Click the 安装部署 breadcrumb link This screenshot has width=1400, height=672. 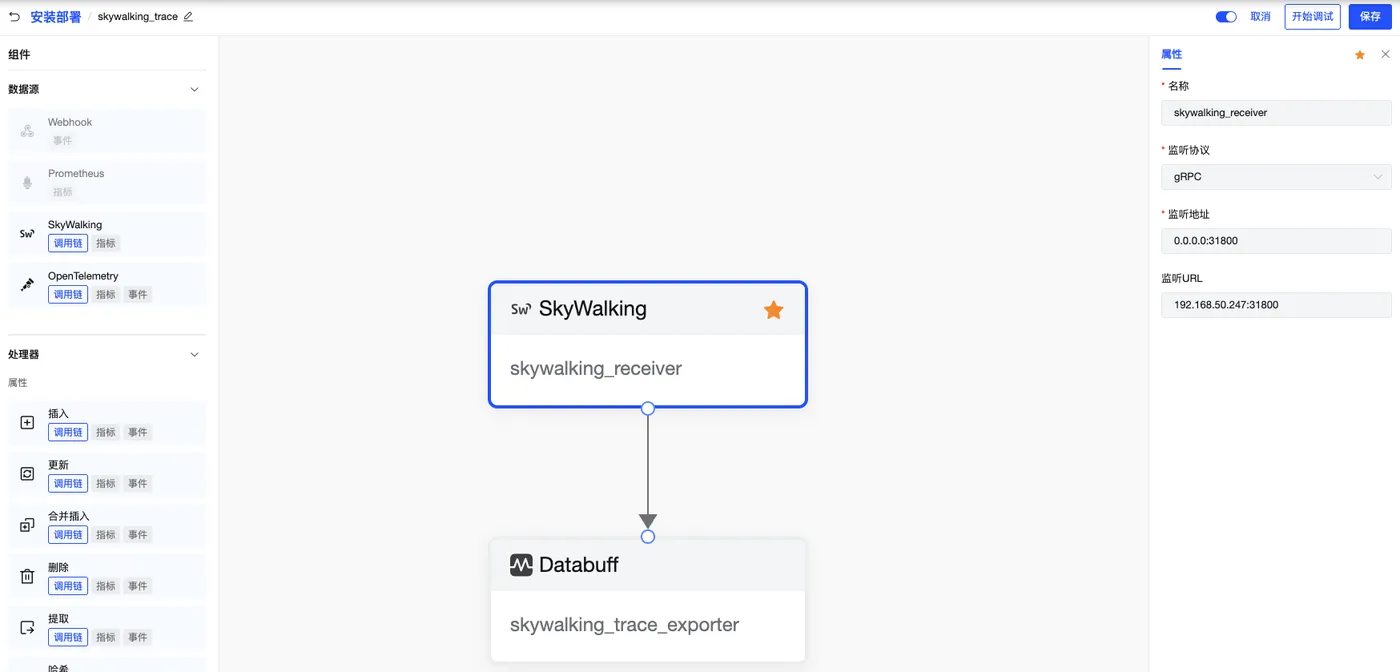pos(55,17)
